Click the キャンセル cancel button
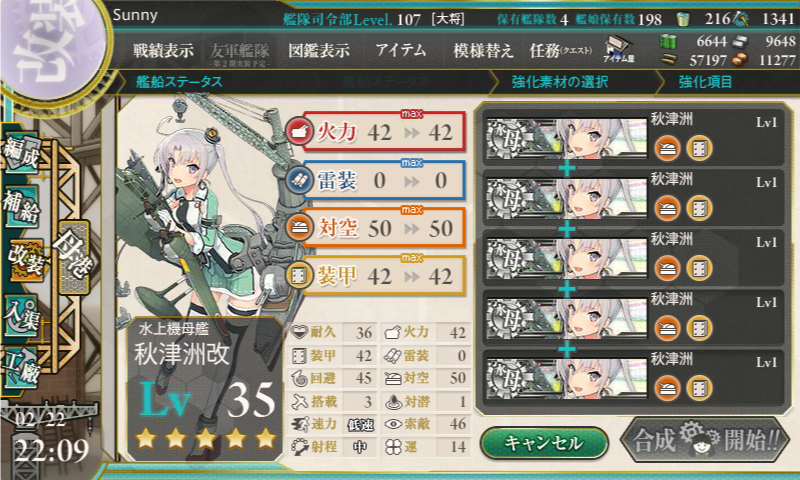The width and height of the screenshot is (800, 480). coord(544,443)
